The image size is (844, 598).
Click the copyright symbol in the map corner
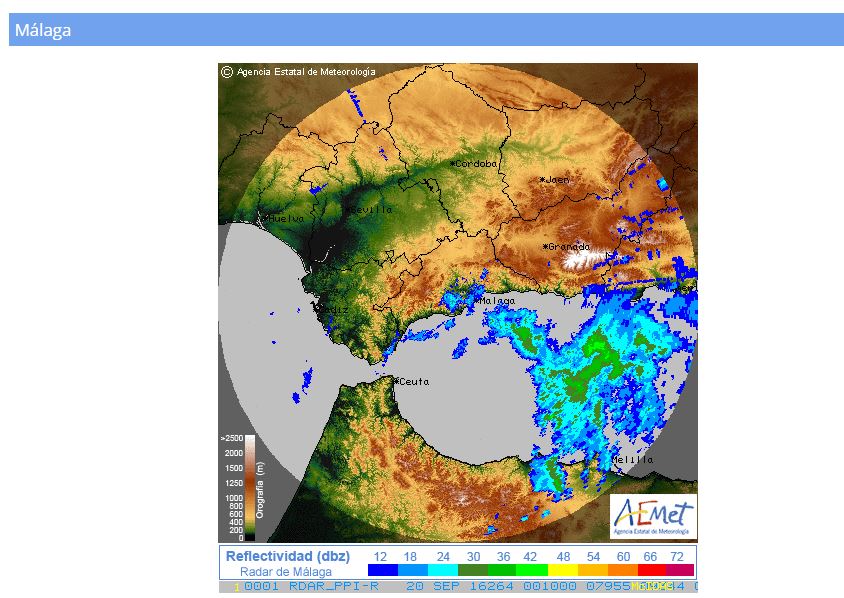(x=227, y=72)
